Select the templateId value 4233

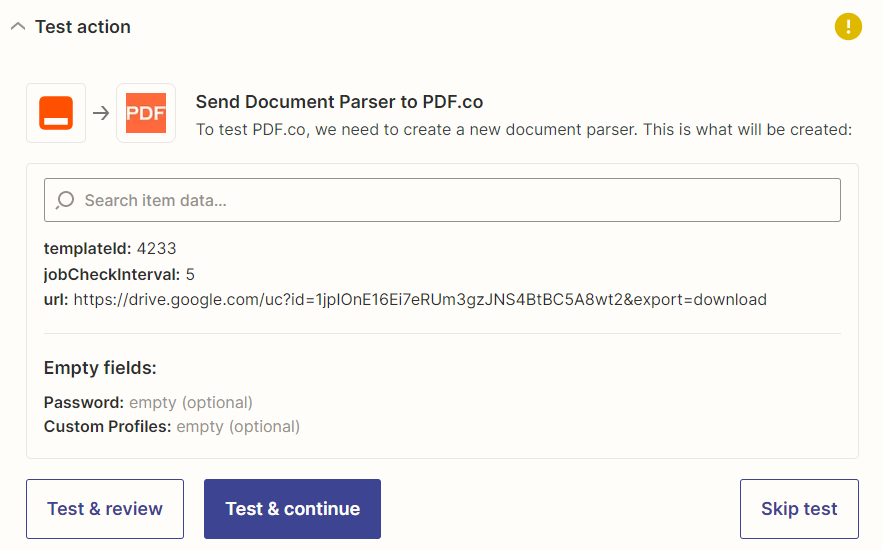pyautogui.click(x=157, y=248)
